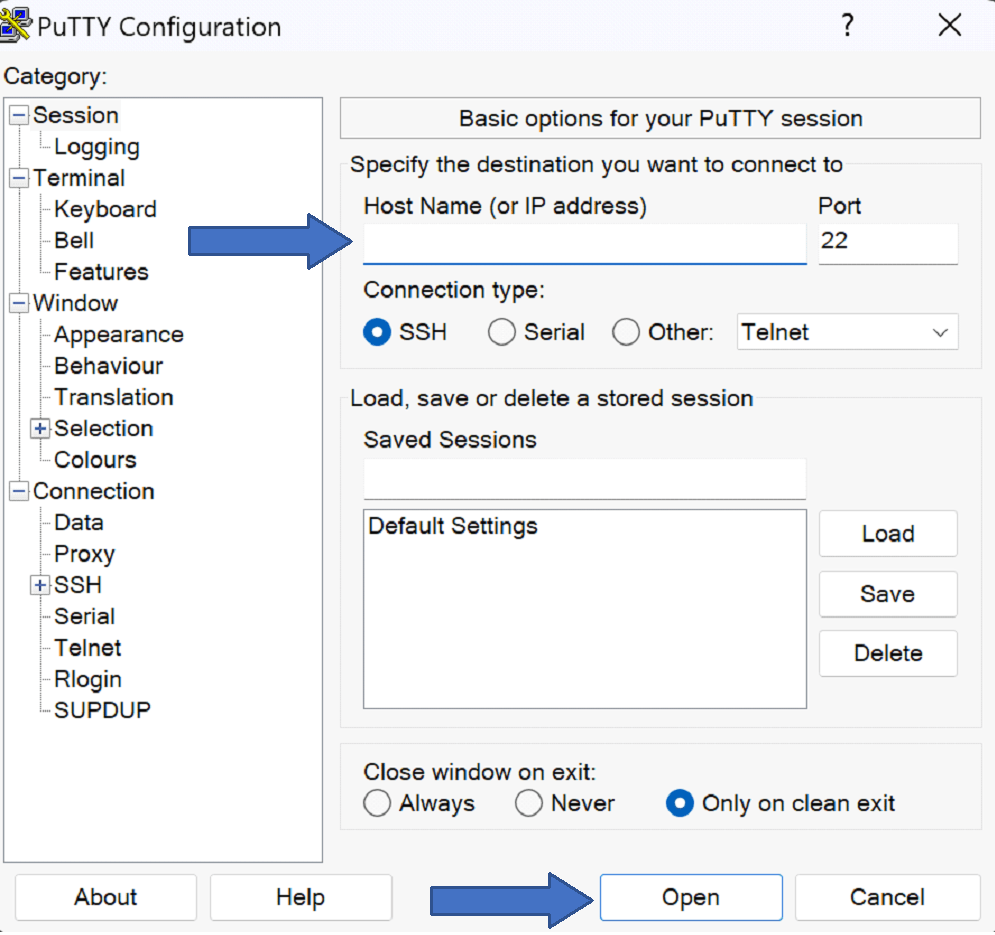
Task: Click the Load session button
Action: (x=887, y=534)
